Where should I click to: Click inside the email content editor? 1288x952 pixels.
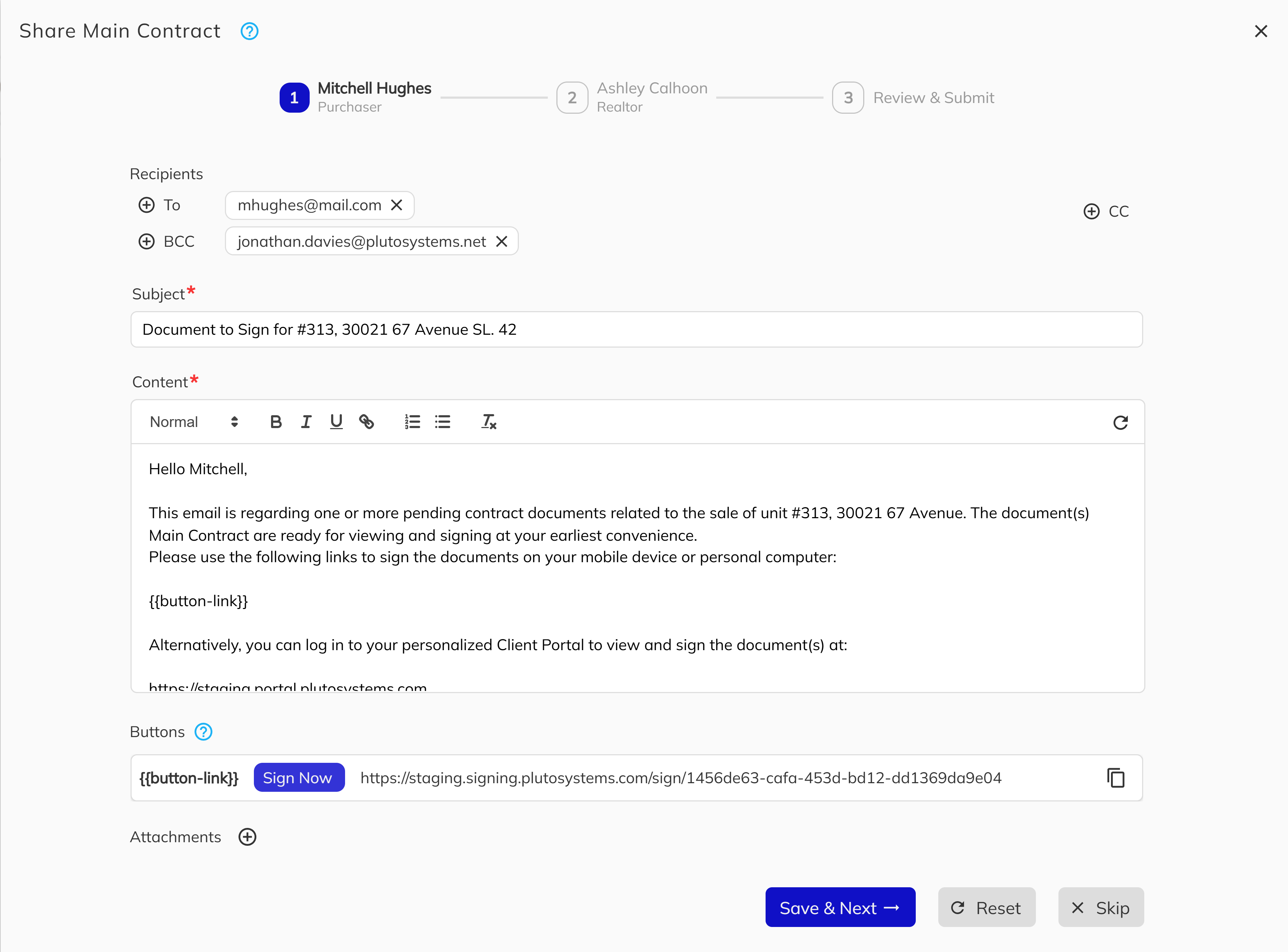point(638,568)
